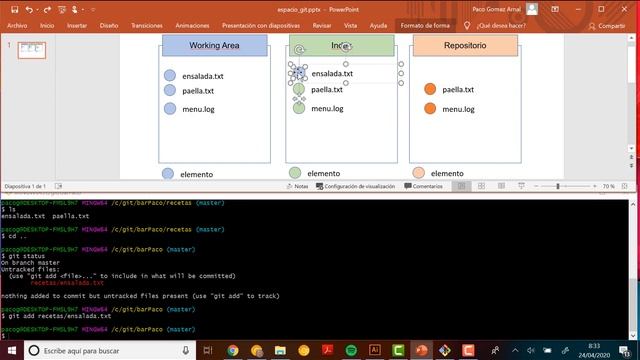Click the slide pane vertical scrollbar down arrow
This screenshot has height=360, width=640.
tap(632, 149)
